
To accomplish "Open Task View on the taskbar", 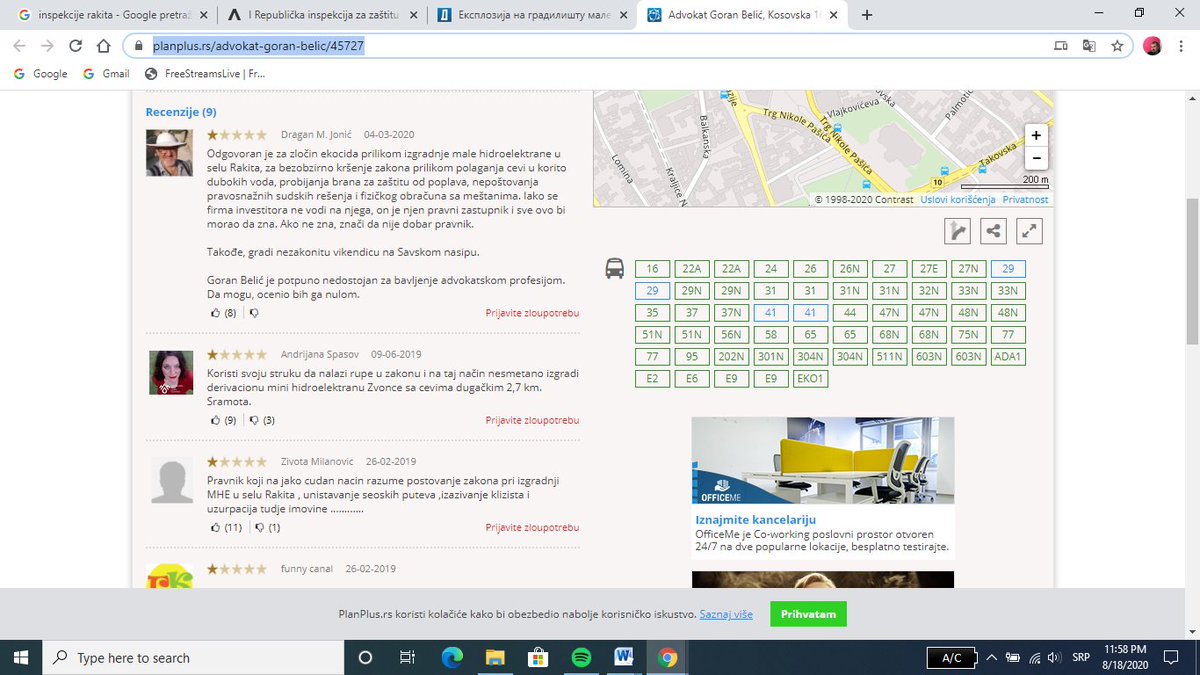I will [407, 657].
